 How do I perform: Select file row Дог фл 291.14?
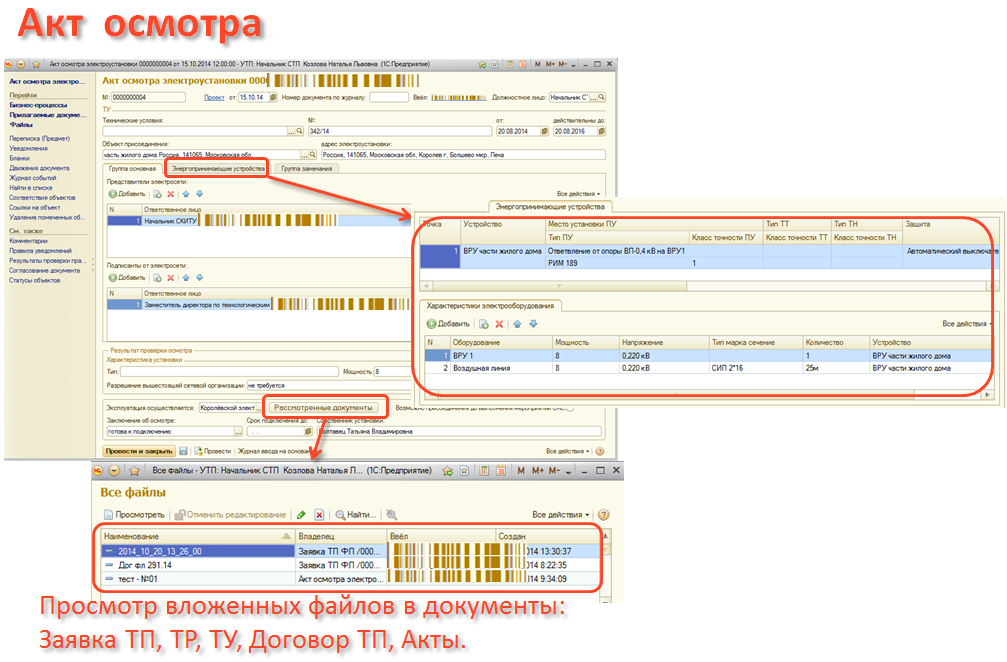(195, 565)
